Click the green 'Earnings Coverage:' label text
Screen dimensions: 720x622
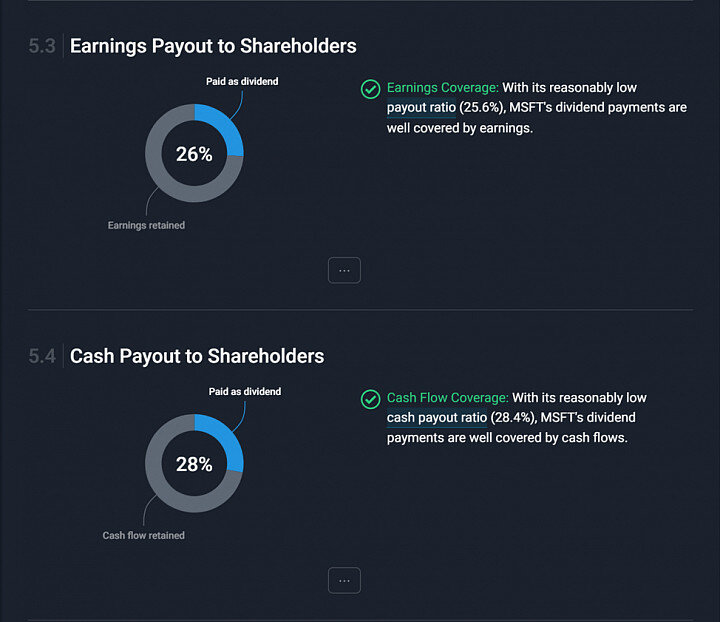click(443, 88)
